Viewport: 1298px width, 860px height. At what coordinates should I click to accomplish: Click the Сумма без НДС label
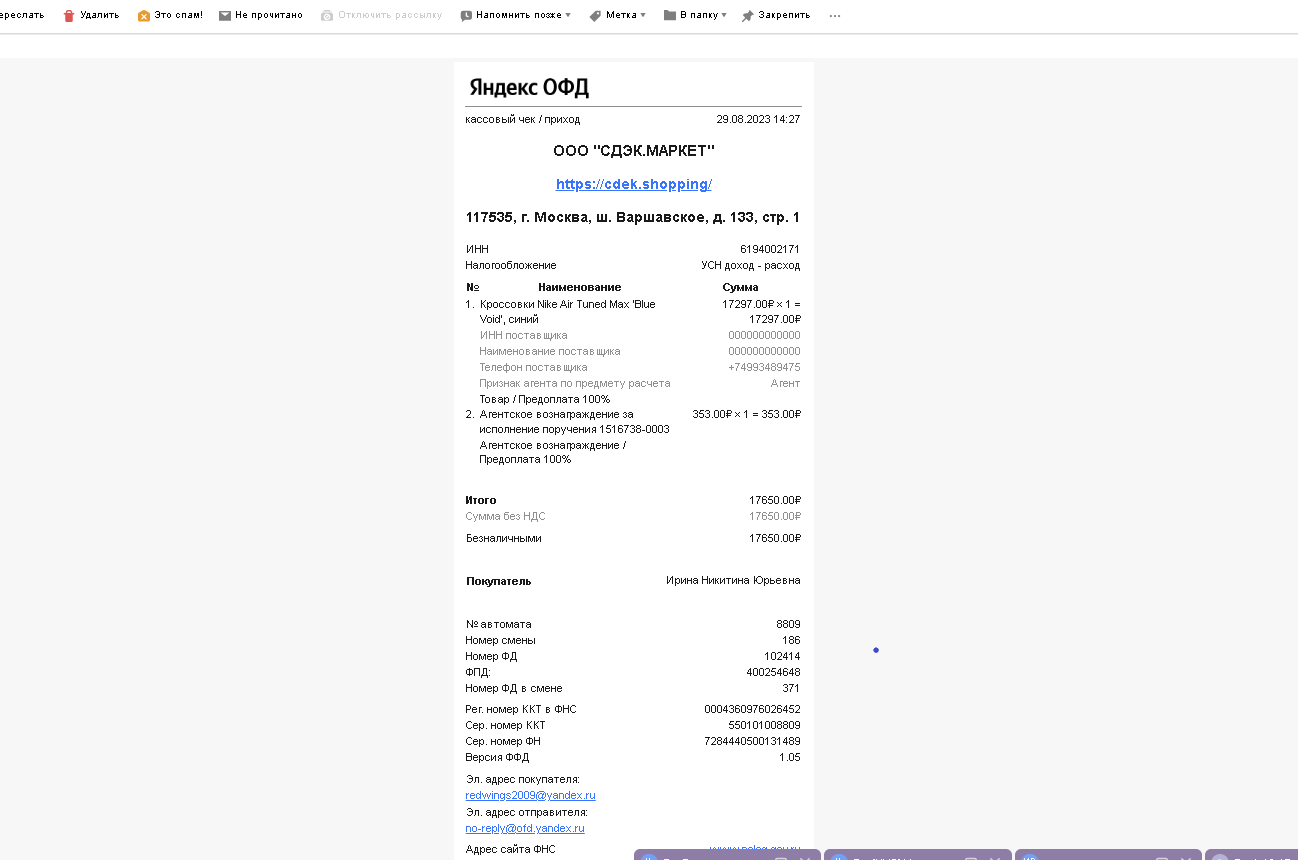tap(505, 516)
